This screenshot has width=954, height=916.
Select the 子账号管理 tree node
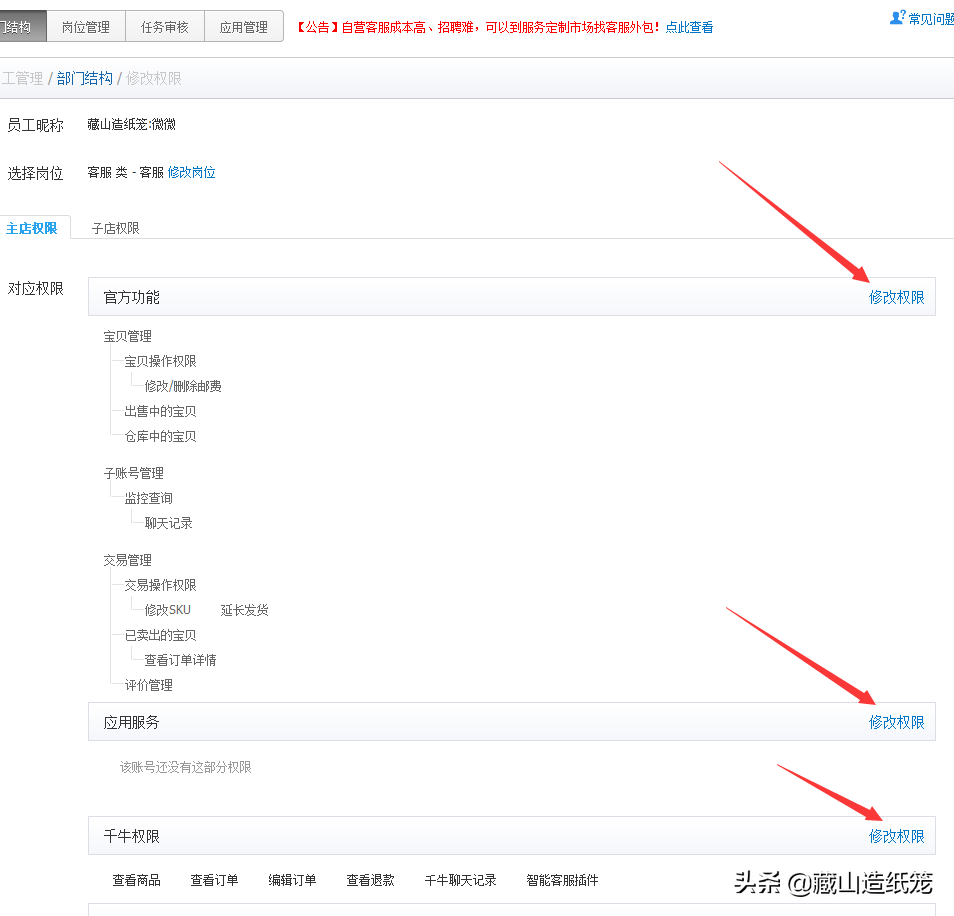coord(133,473)
